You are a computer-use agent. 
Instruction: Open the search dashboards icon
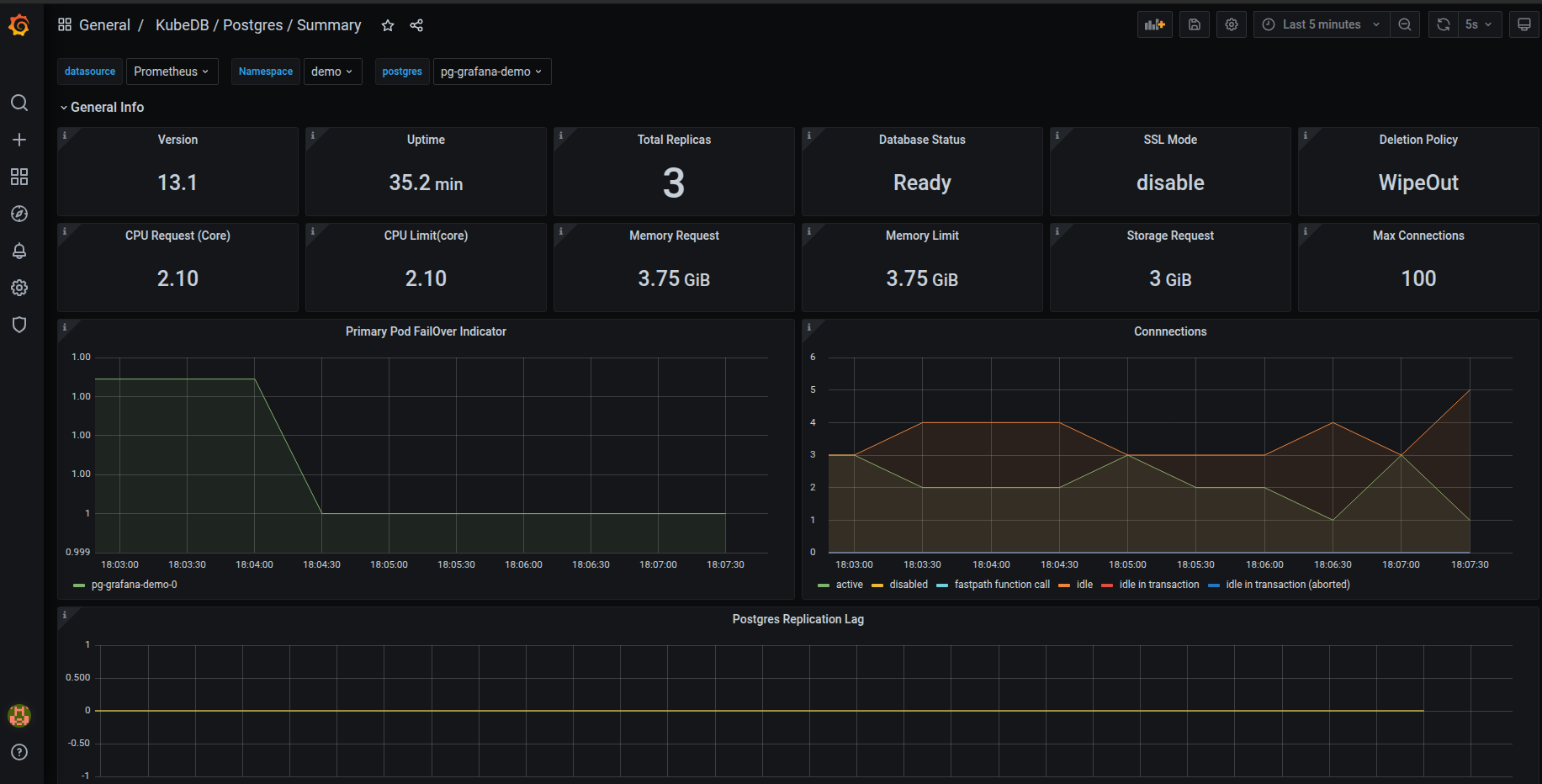[19, 103]
